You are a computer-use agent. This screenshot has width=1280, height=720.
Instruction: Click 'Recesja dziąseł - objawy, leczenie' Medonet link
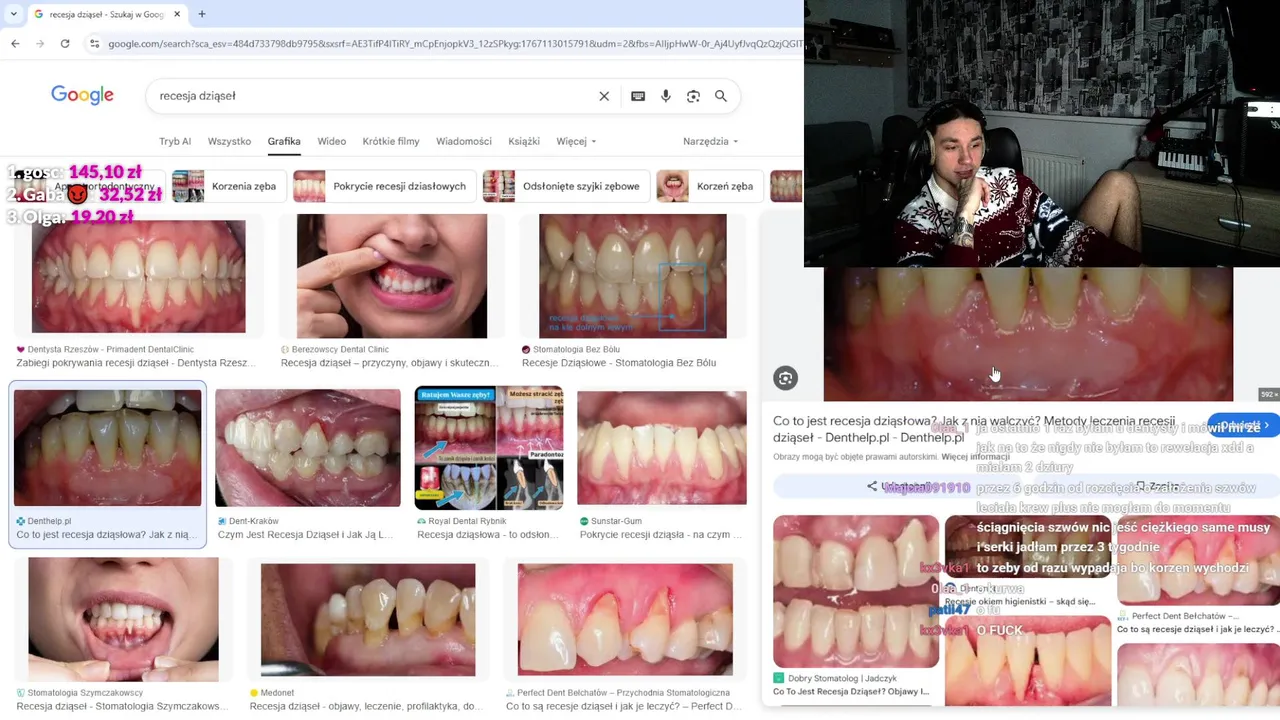coord(367,707)
